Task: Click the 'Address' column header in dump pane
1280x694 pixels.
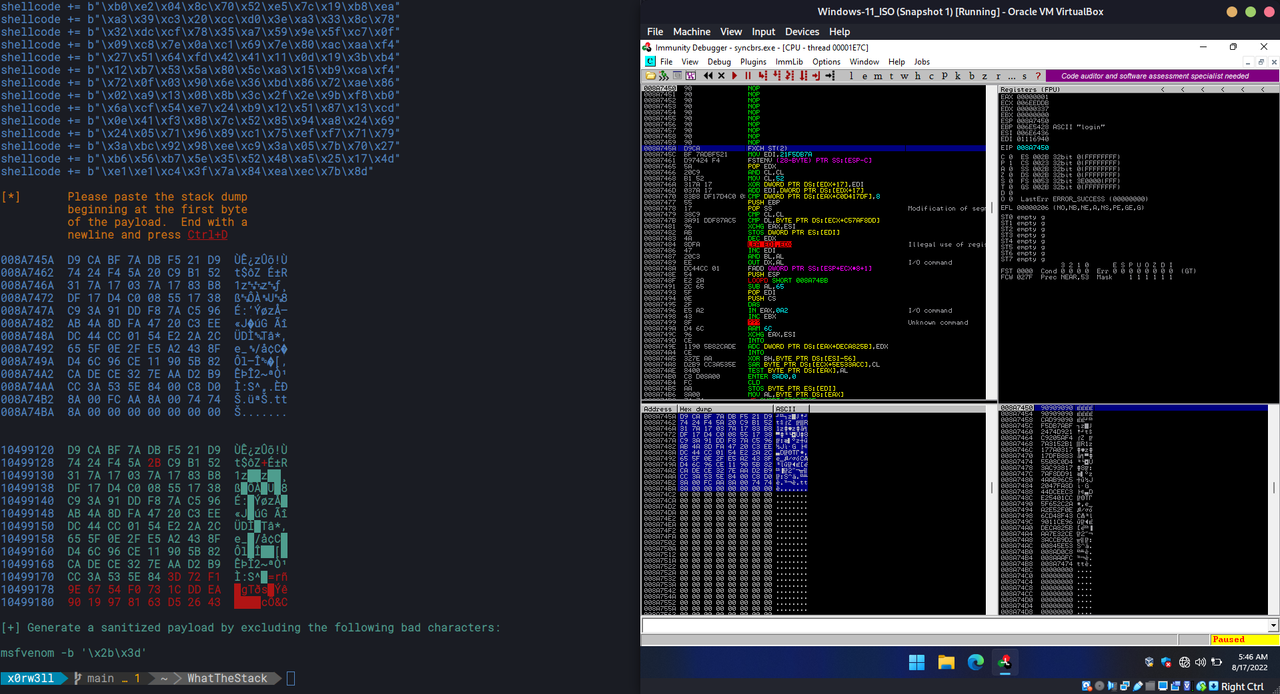Action: coord(658,409)
